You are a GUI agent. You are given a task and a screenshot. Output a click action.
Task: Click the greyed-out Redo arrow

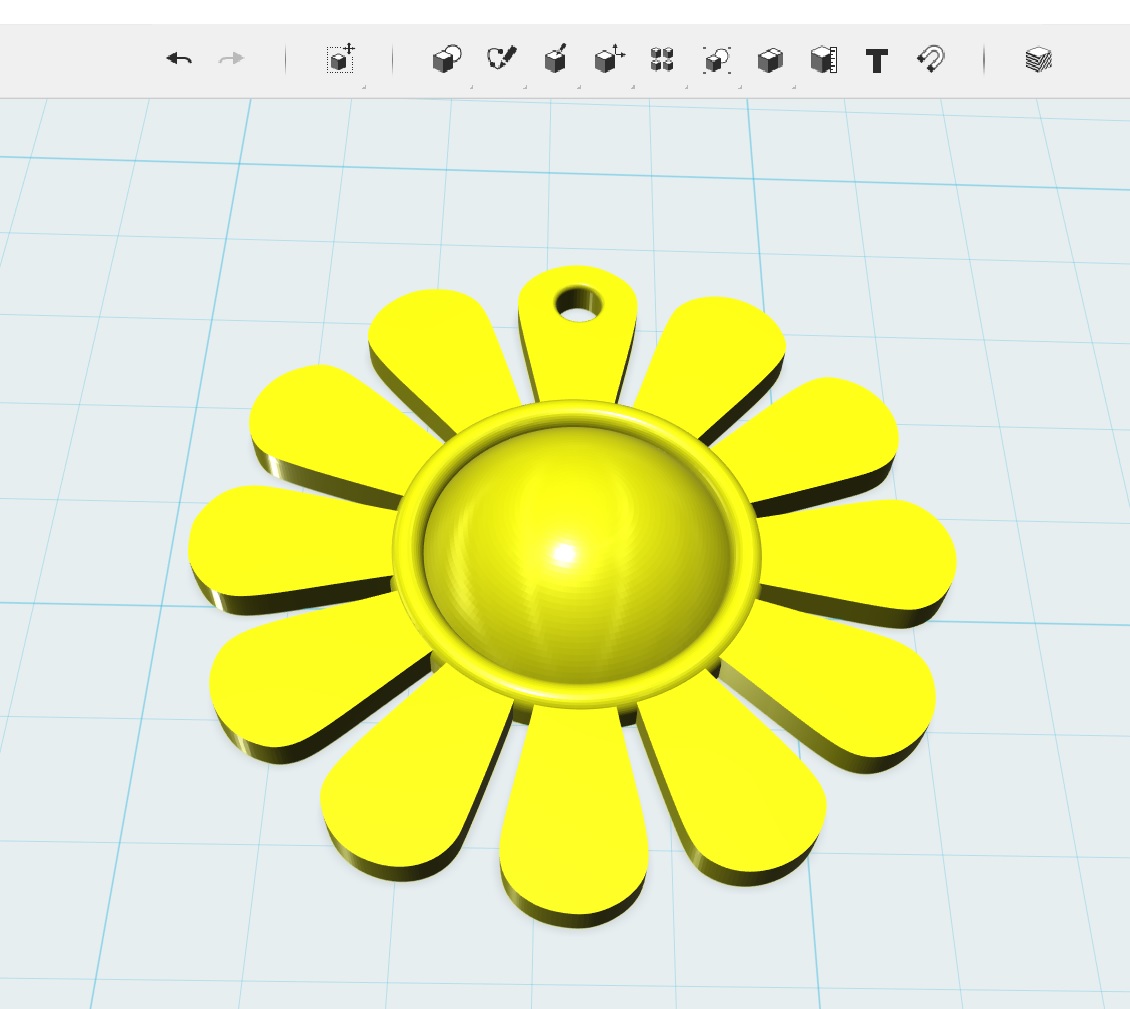point(231,58)
